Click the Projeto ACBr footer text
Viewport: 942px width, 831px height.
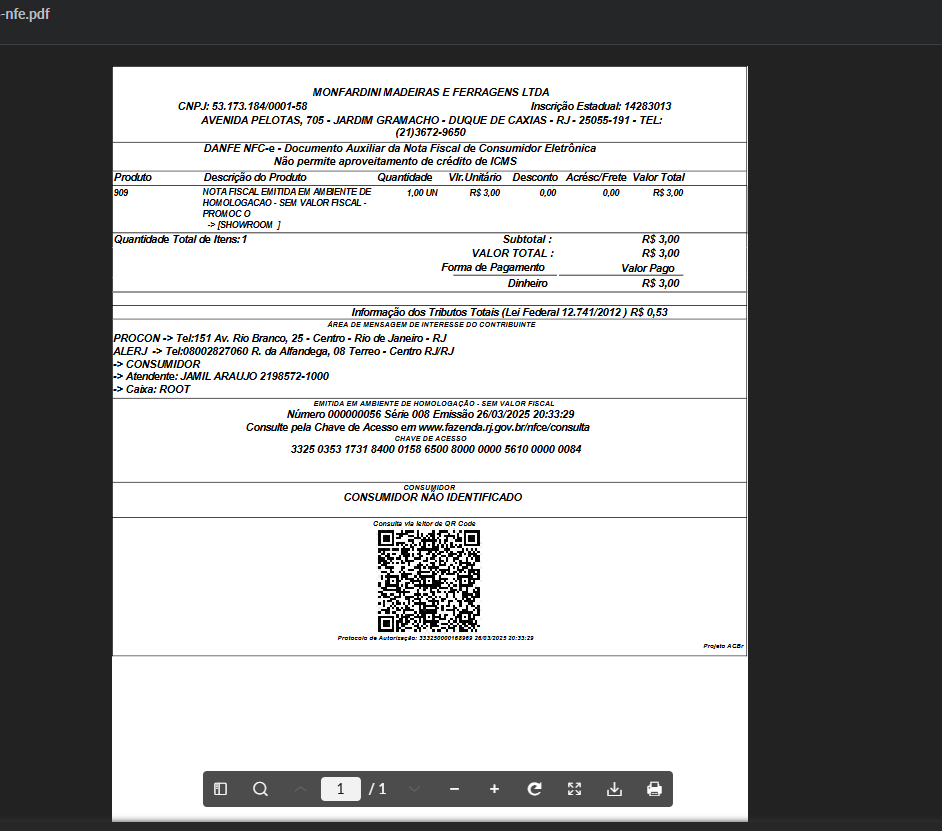click(x=723, y=647)
